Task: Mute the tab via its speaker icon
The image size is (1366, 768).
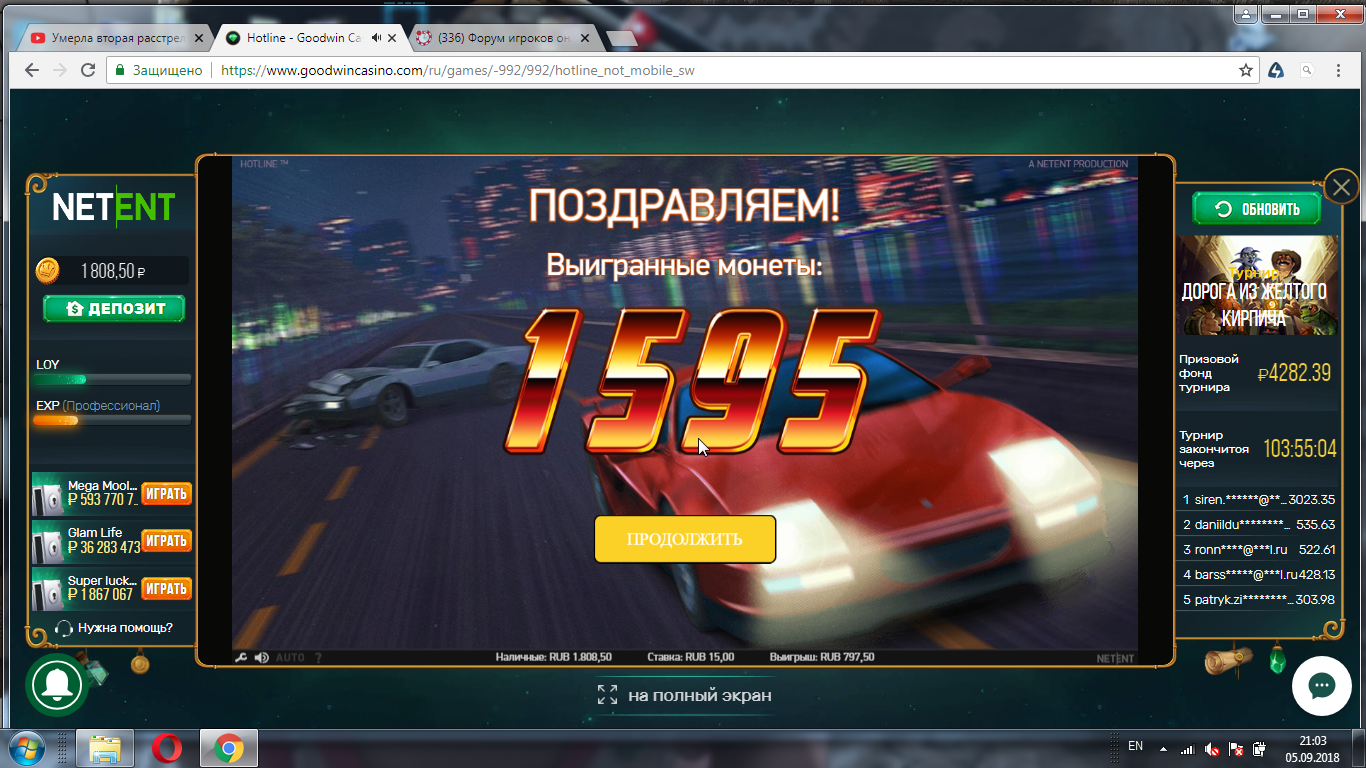Action: 376,38
